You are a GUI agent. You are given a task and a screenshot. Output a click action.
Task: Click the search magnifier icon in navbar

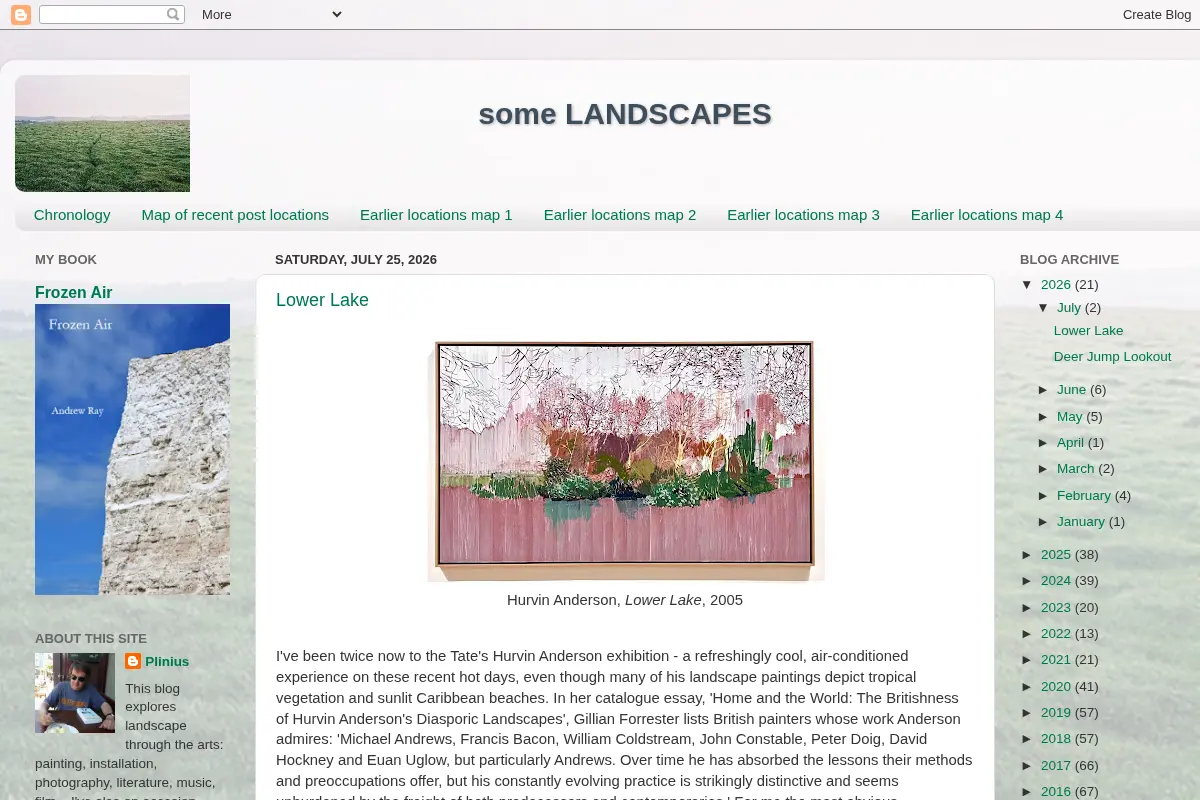pyautogui.click(x=173, y=15)
